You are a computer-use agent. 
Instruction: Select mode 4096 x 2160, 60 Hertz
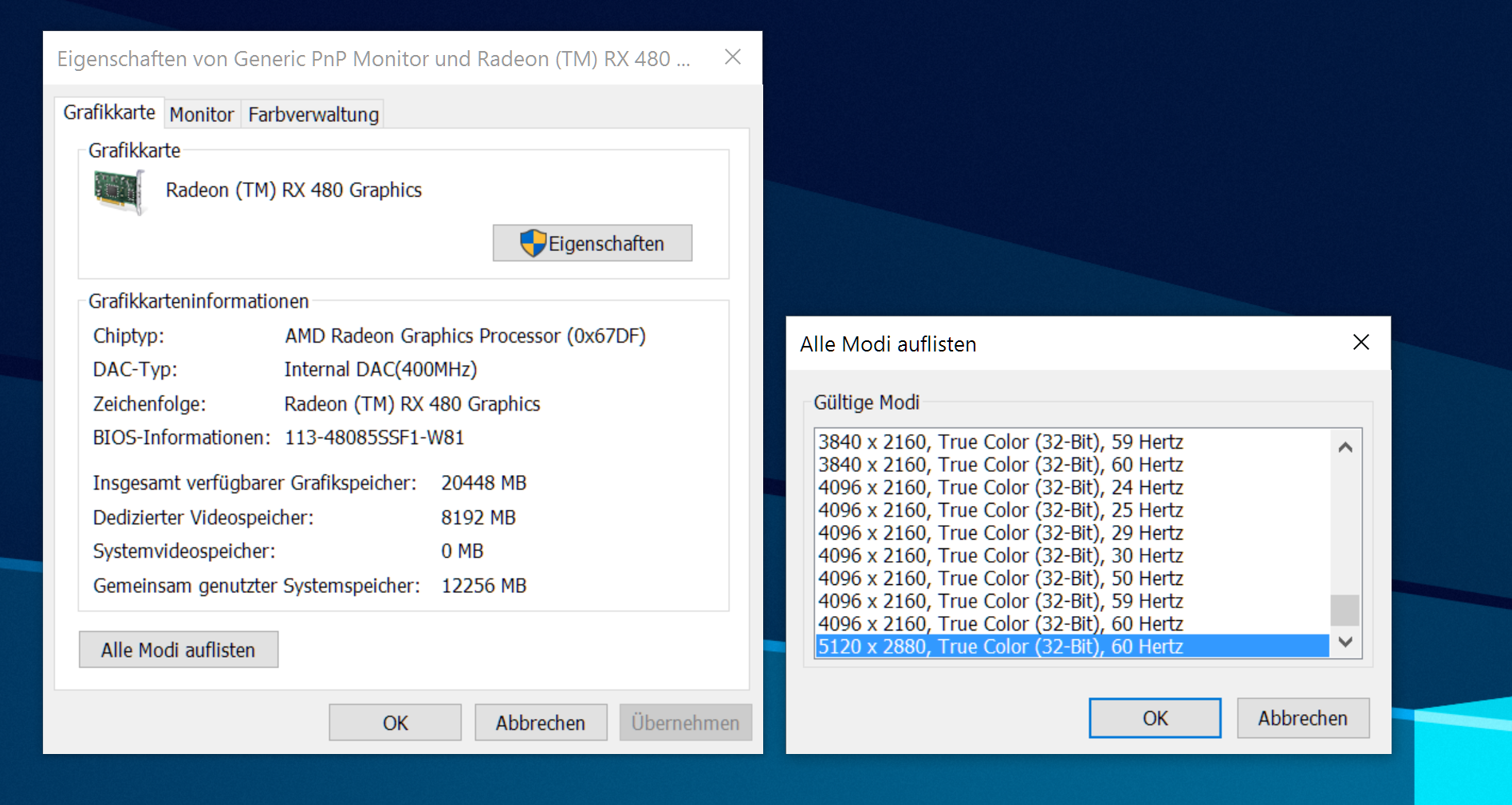[x=1072, y=623]
